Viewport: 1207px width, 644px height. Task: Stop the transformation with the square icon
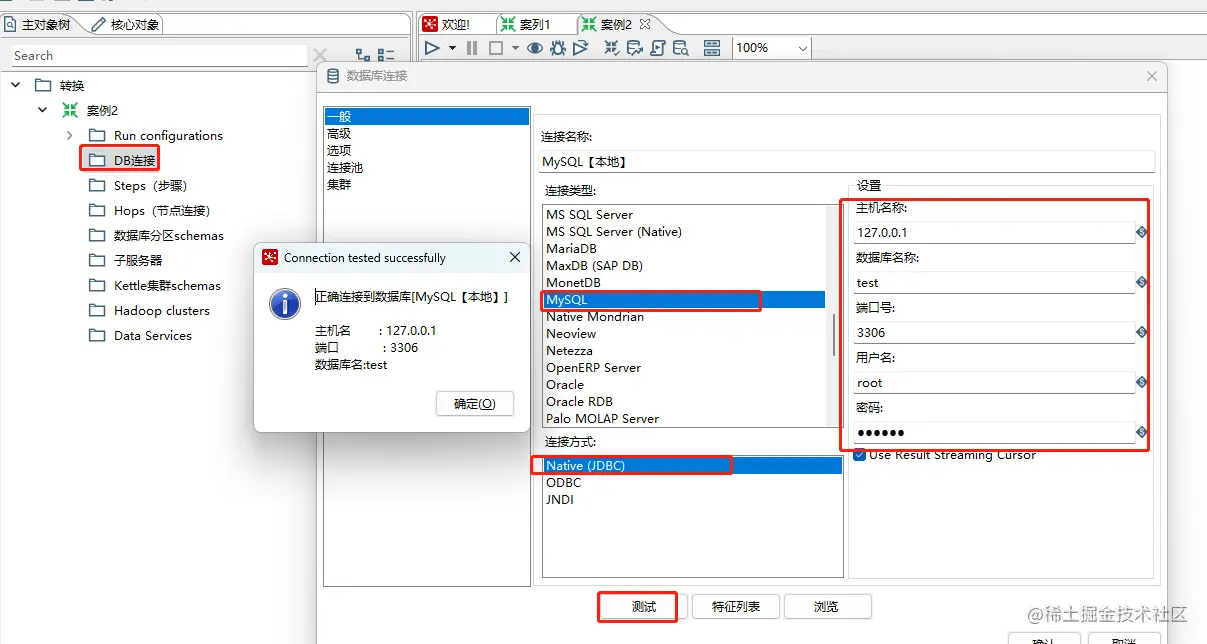(495, 48)
